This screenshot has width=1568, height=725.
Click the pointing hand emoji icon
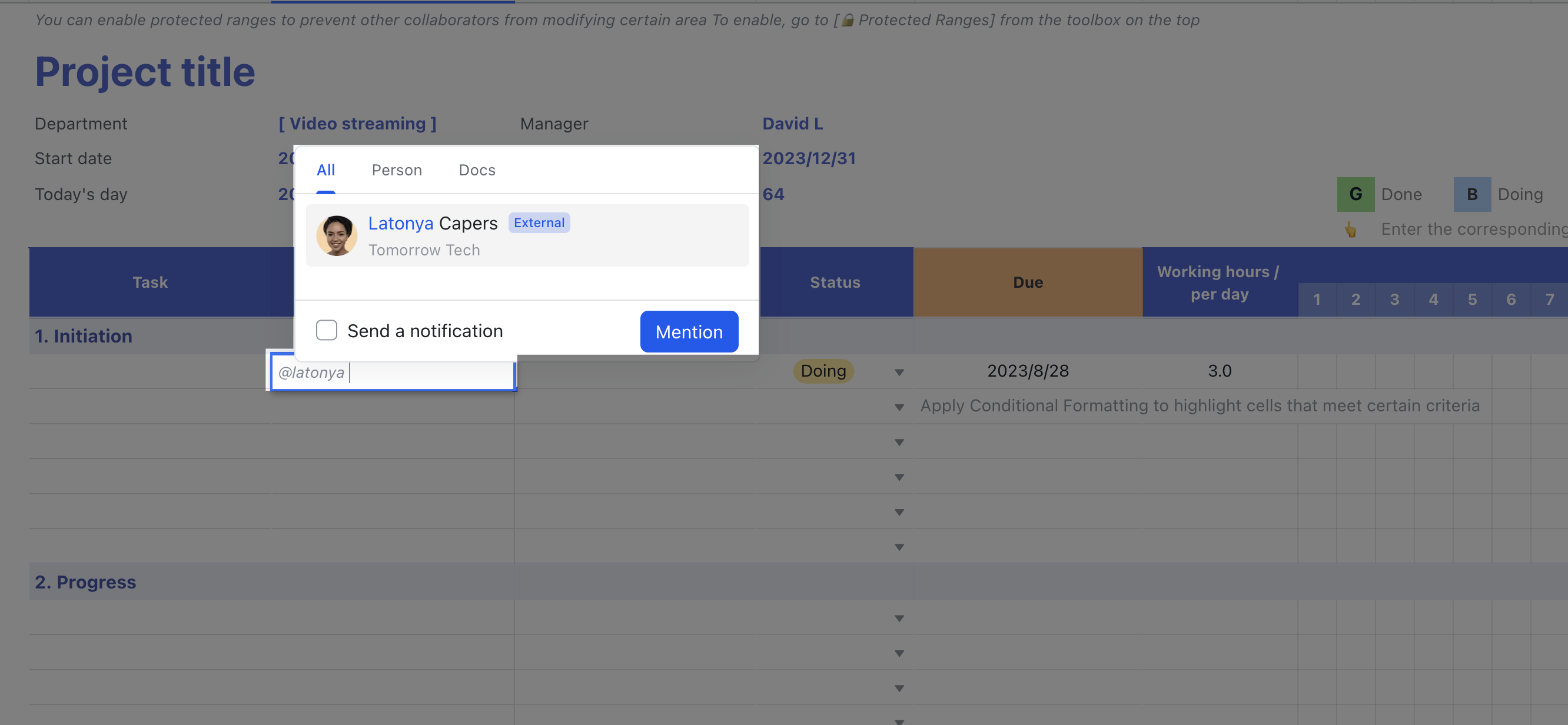pyautogui.click(x=1351, y=229)
